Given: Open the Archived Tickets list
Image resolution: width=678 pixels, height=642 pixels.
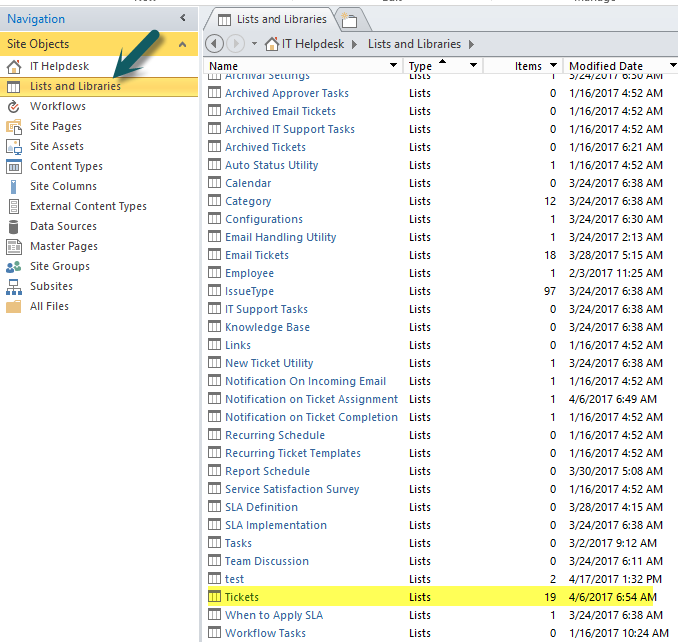Looking at the screenshot, I should click(265, 147).
